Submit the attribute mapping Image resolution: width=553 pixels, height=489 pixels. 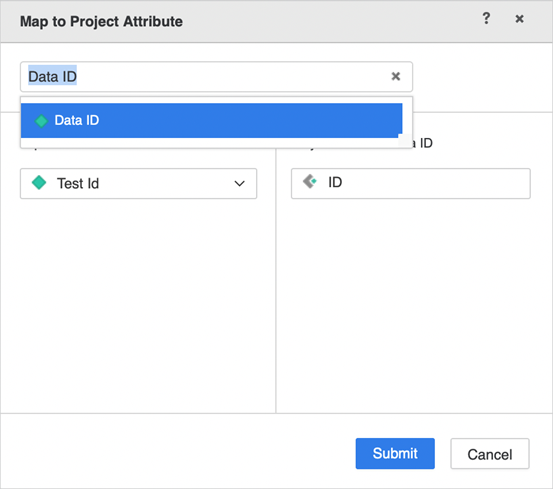pyautogui.click(x=395, y=453)
